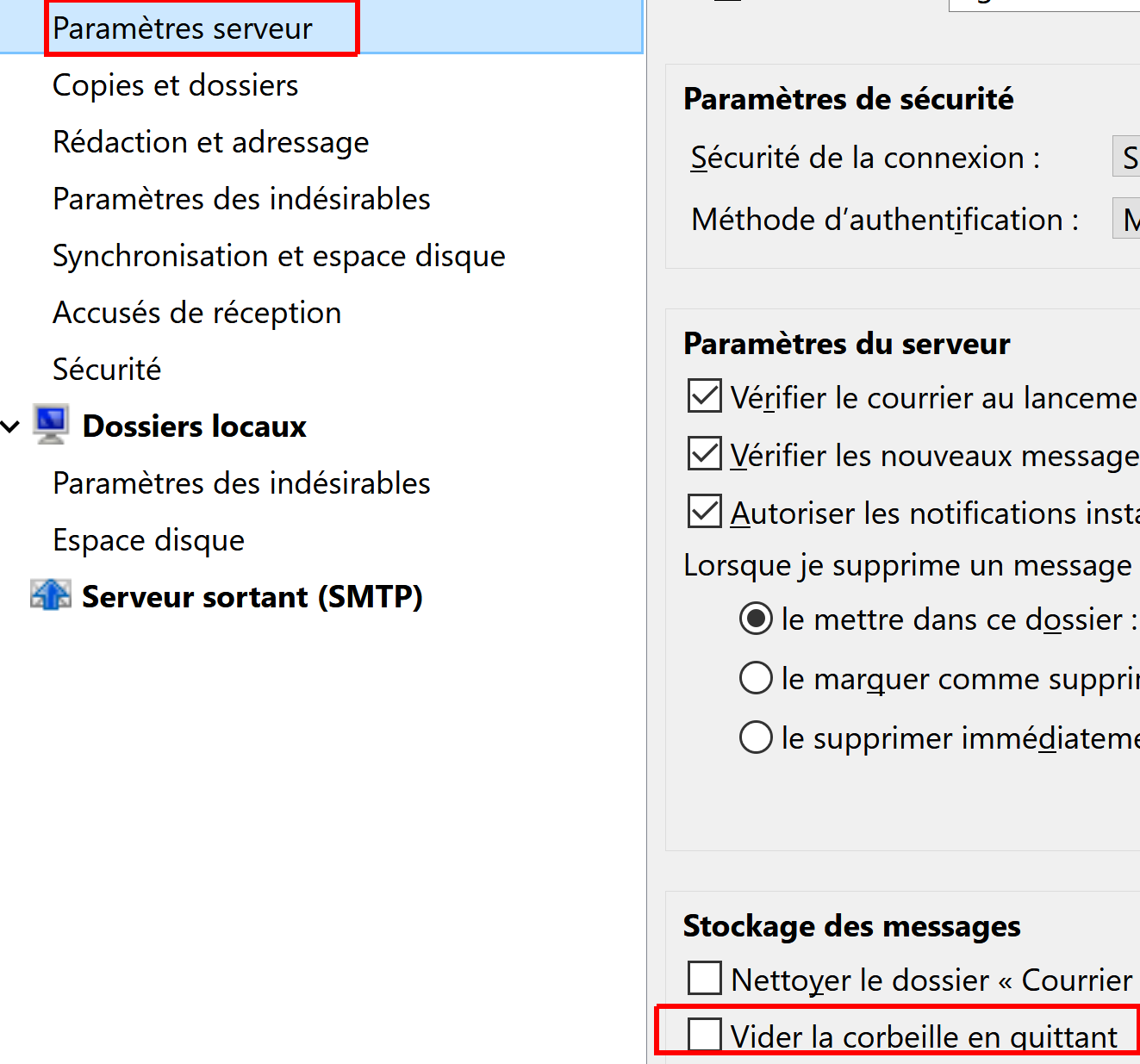This screenshot has width=1140, height=1064.
Task: Select 'le mettre dans ce dossier' radio
Action: [756, 619]
